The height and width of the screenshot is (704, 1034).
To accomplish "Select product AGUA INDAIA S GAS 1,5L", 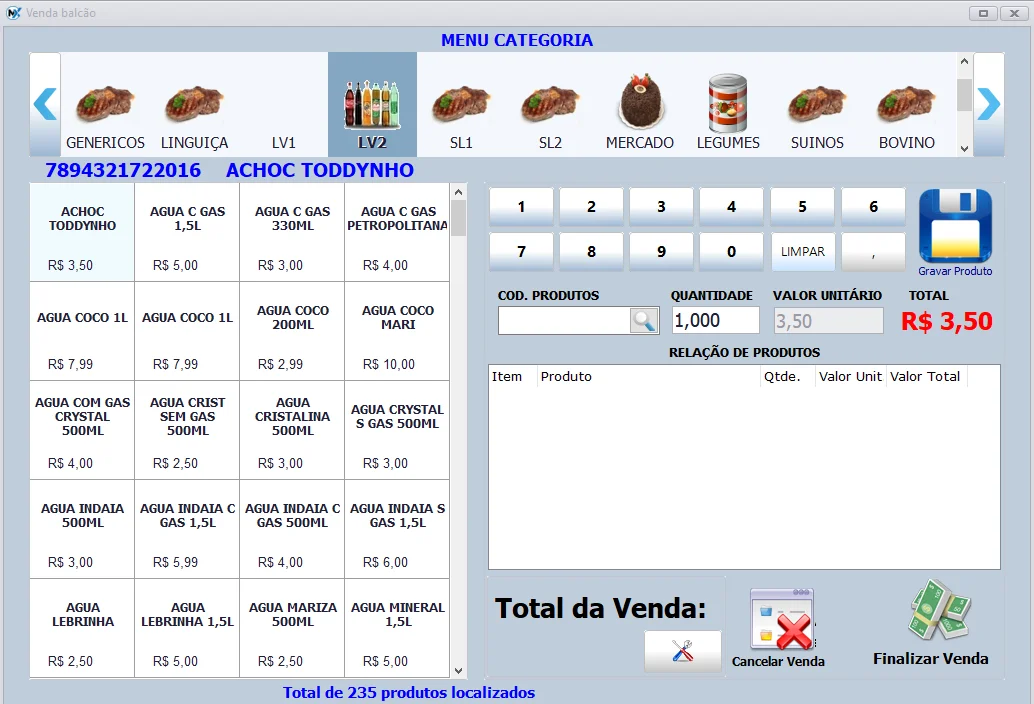I will (x=397, y=529).
